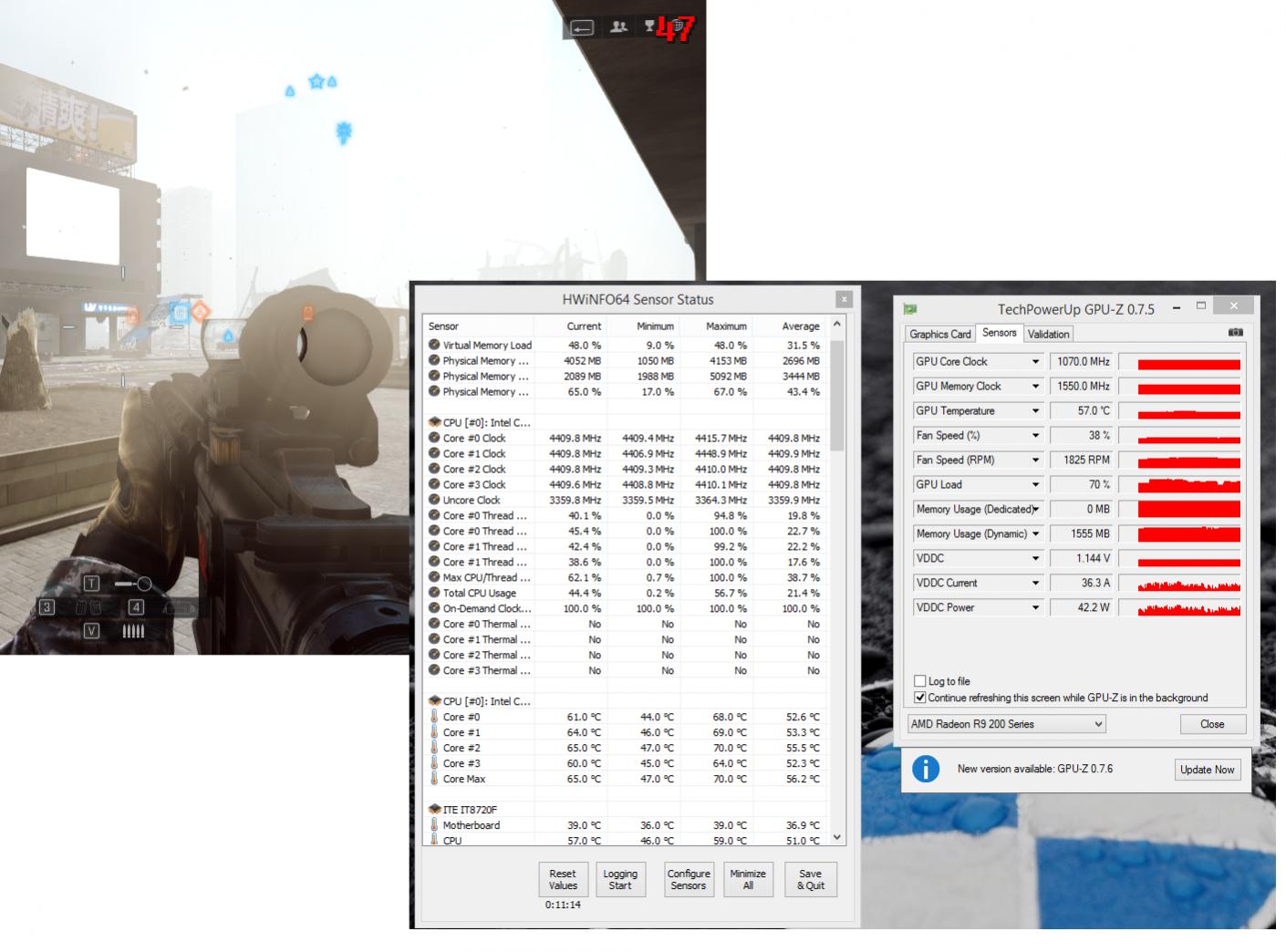Click the Reset Values button
The image size is (1286, 952).
[563, 879]
